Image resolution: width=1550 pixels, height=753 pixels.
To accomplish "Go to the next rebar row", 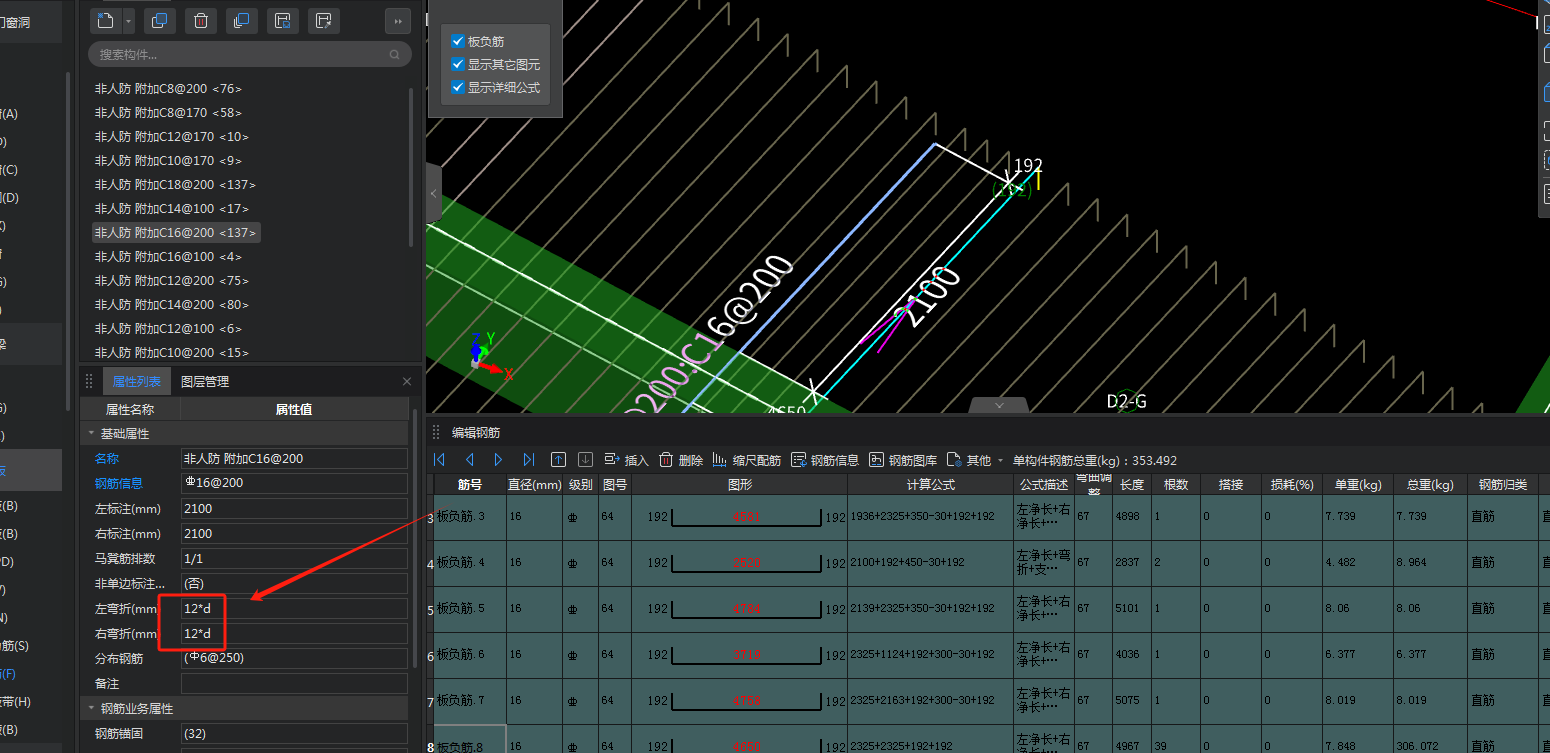I will click(x=498, y=460).
